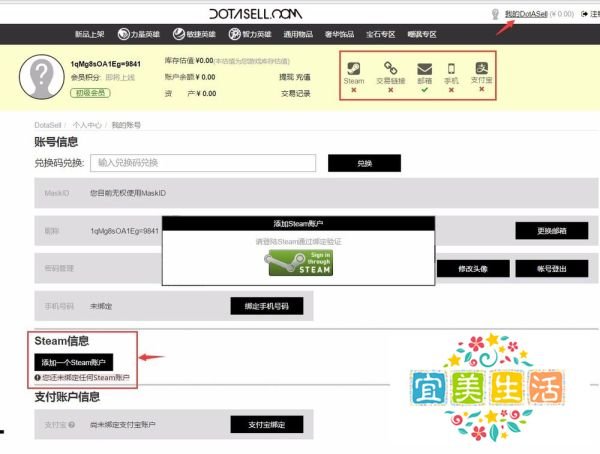This screenshot has width=600, height=454.
Task: Open the 宝石专区 menu item
Action: point(380,34)
